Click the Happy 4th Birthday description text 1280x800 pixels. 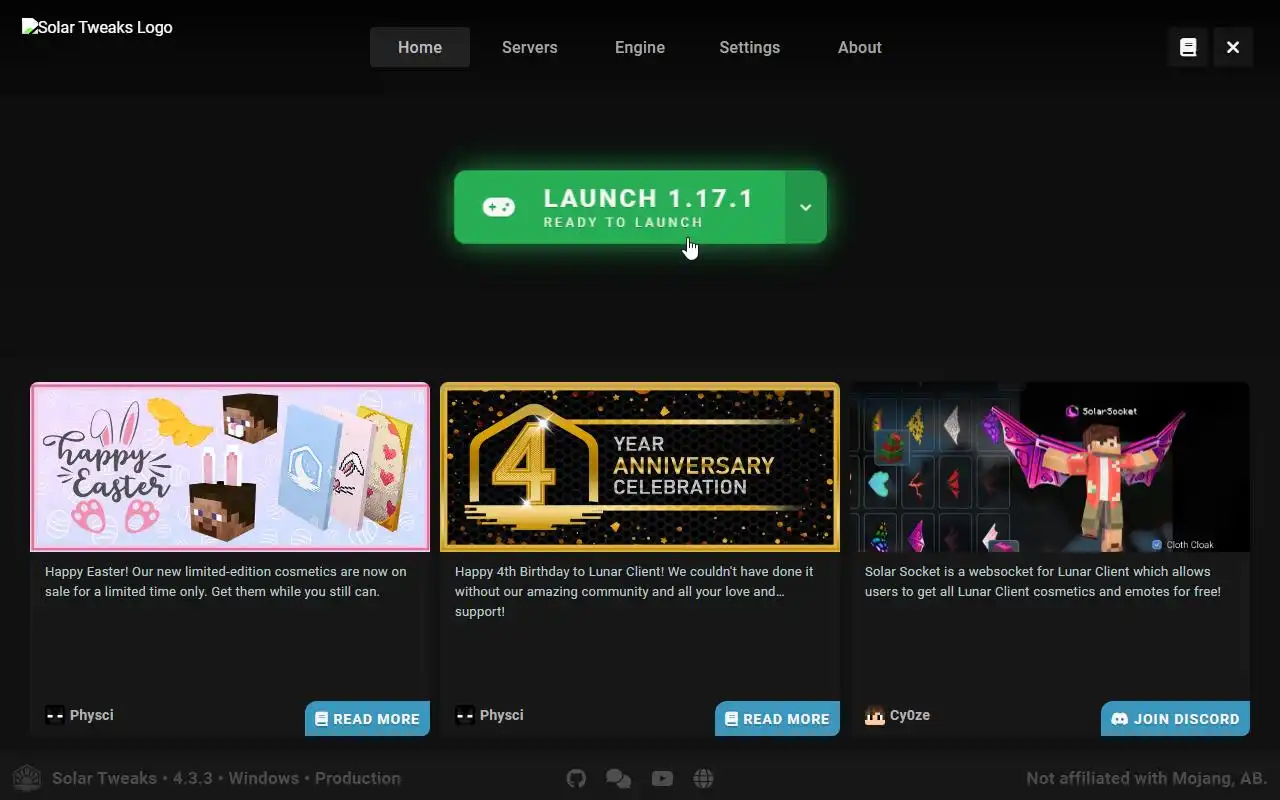click(x=634, y=591)
